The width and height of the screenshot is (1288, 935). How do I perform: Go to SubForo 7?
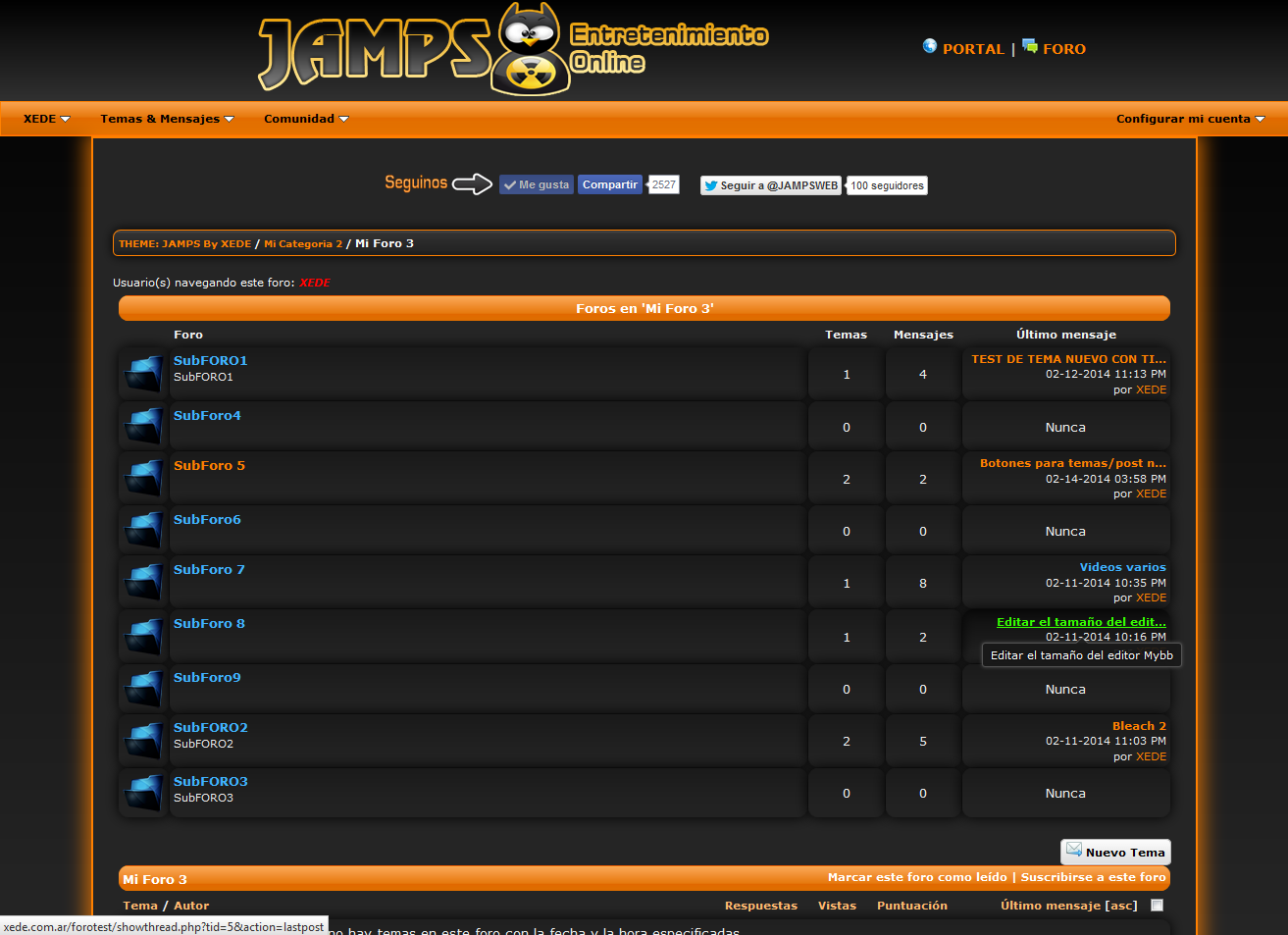[209, 569]
